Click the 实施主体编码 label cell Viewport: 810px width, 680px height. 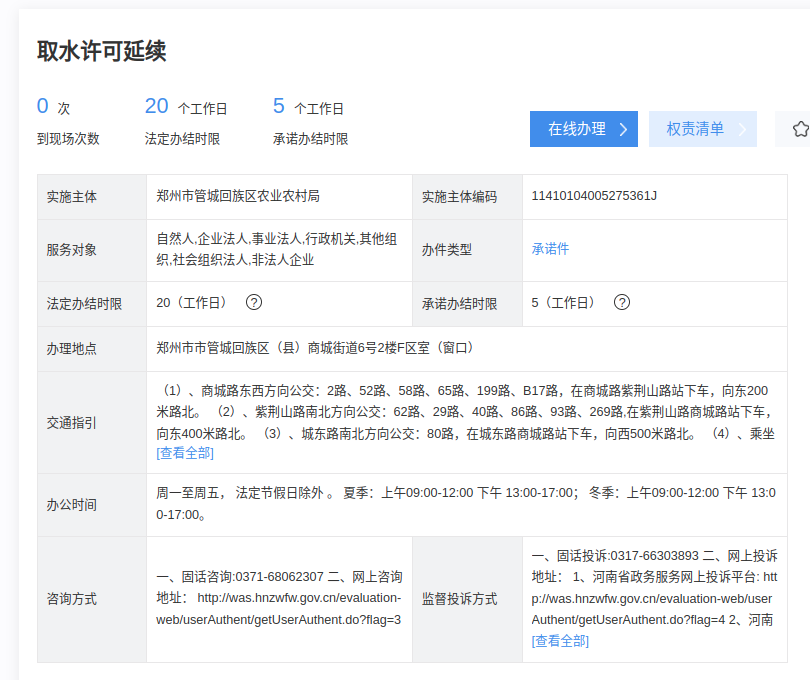(x=468, y=197)
